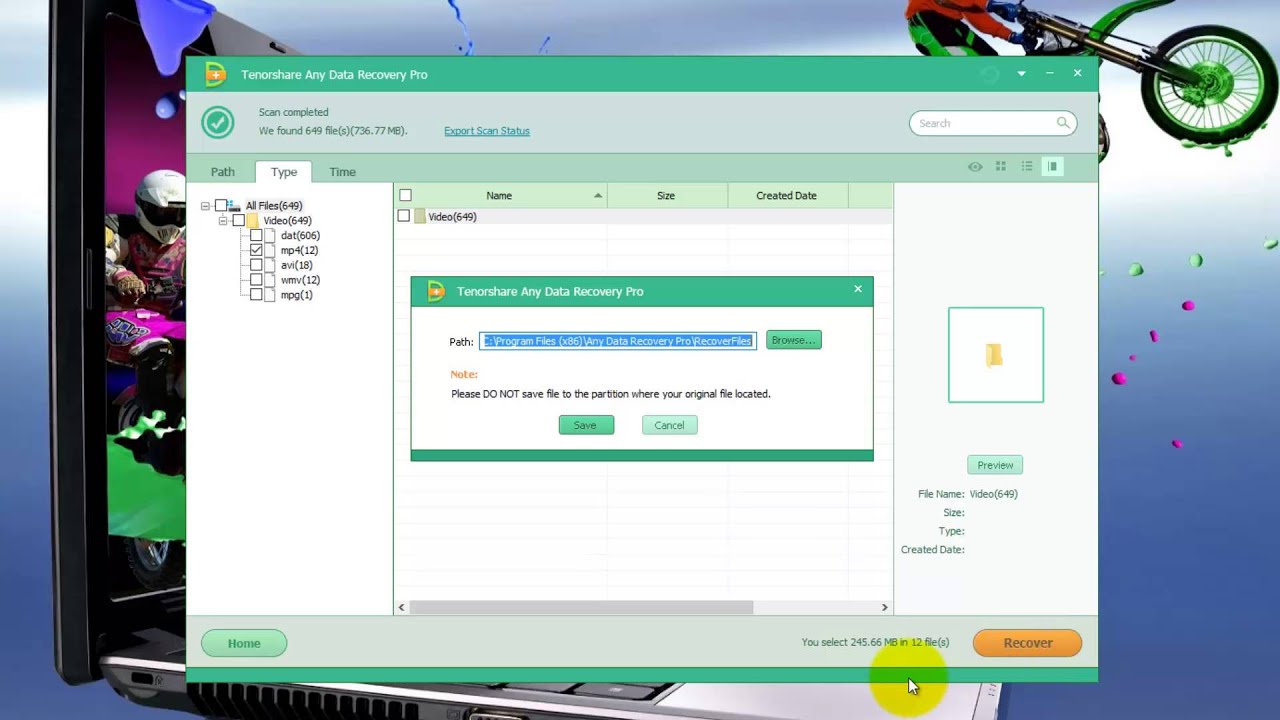Viewport: 1280px width, 720px height.
Task: Check the wmv(12) checkbox
Action: [256, 280]
